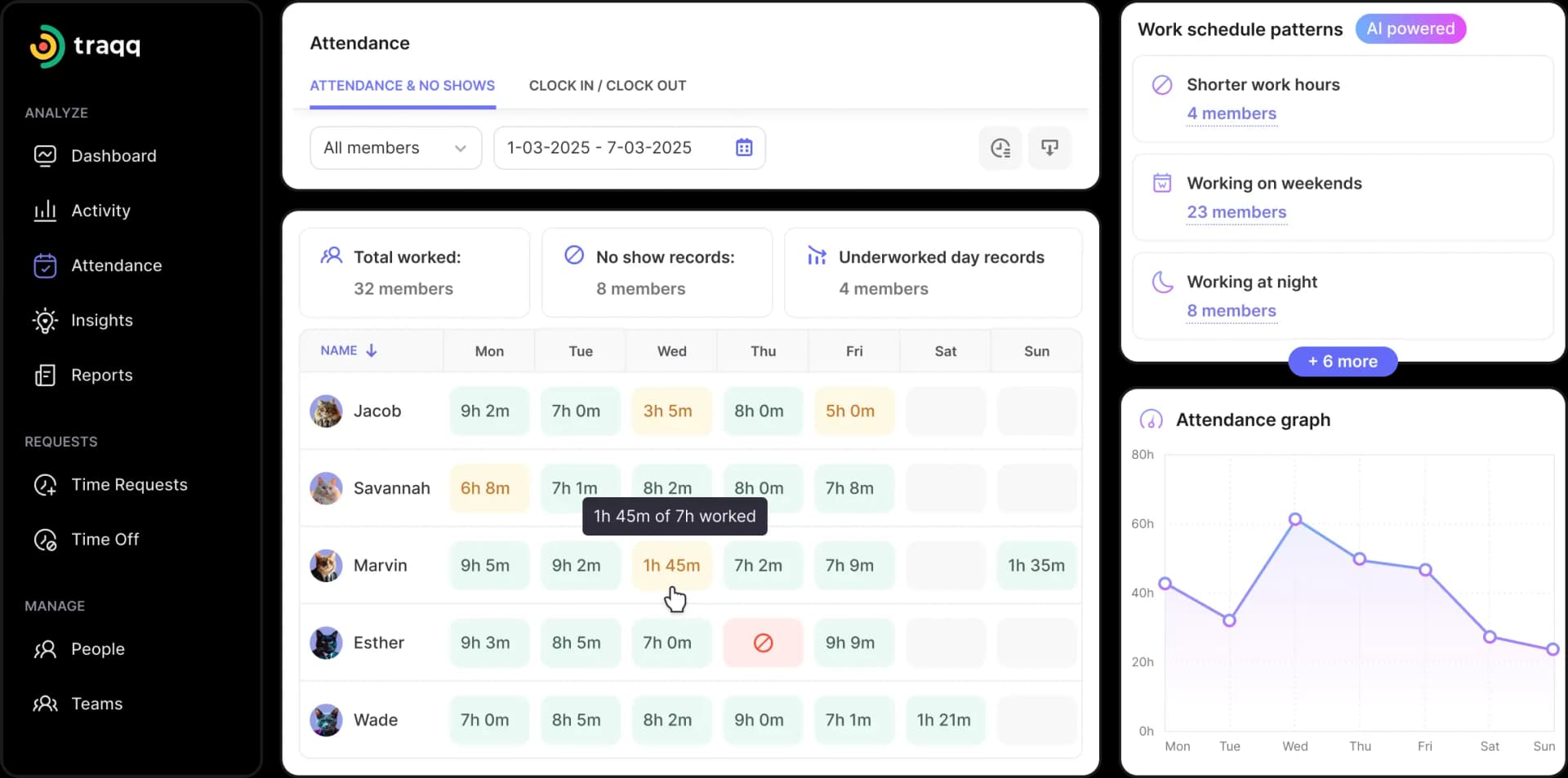Click the Wednesday data point on the attendance graph
The image size is (1568, 778).
(1295, 518)
